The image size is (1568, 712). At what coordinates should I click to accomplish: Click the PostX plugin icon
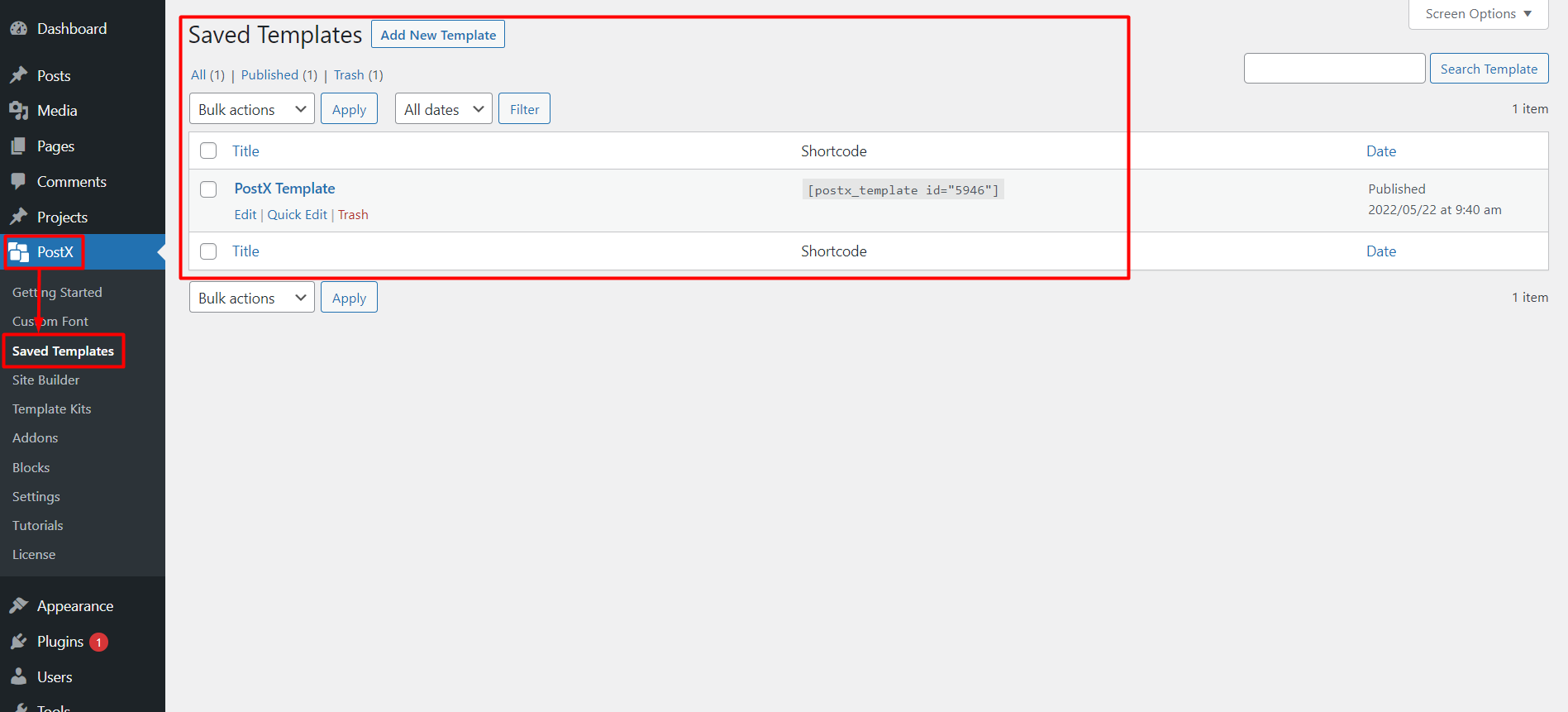coord(19,252)
